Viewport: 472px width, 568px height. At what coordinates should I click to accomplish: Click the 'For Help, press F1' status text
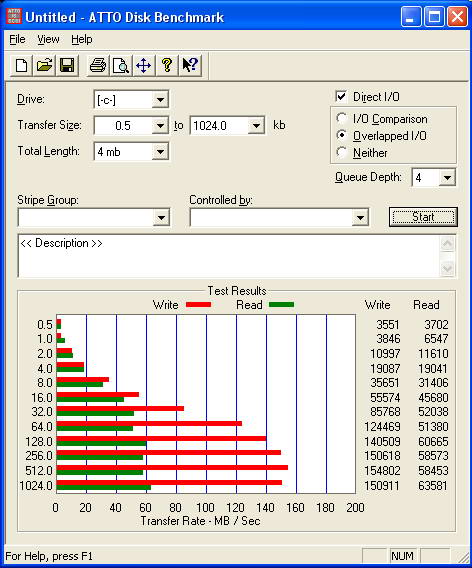[x=49, y=556]
